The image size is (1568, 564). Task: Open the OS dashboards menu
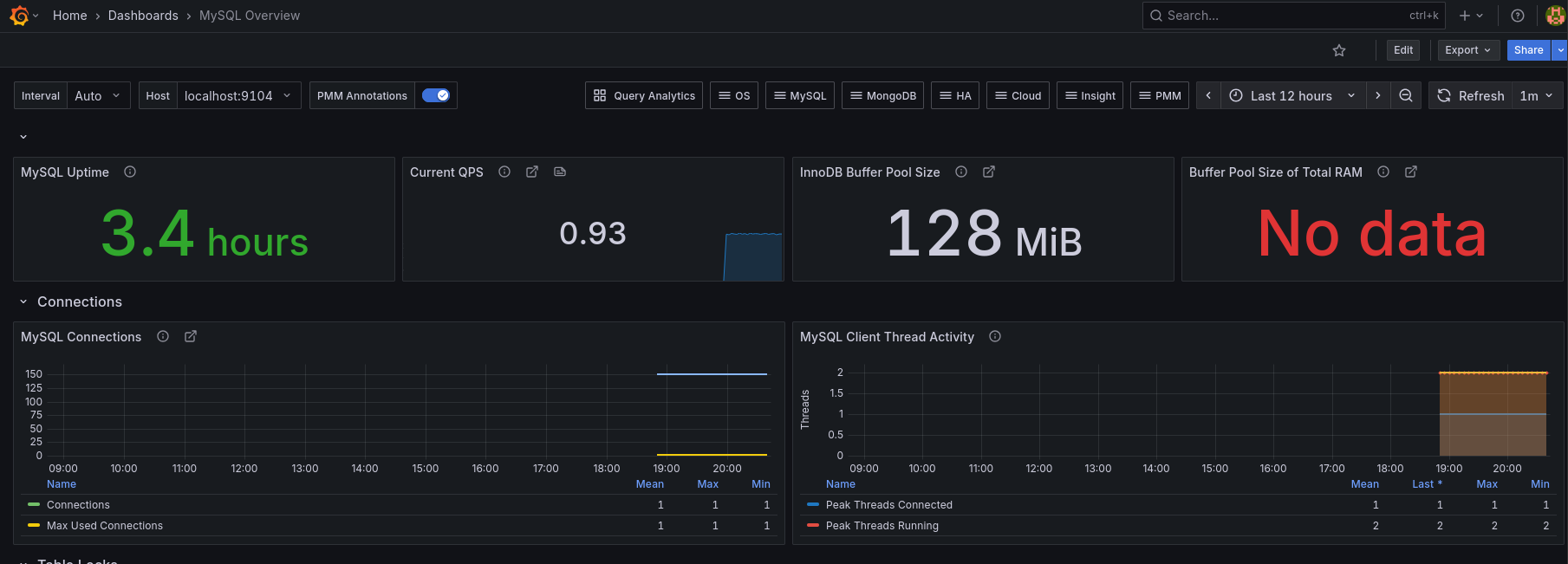click(x=734, y=95)
